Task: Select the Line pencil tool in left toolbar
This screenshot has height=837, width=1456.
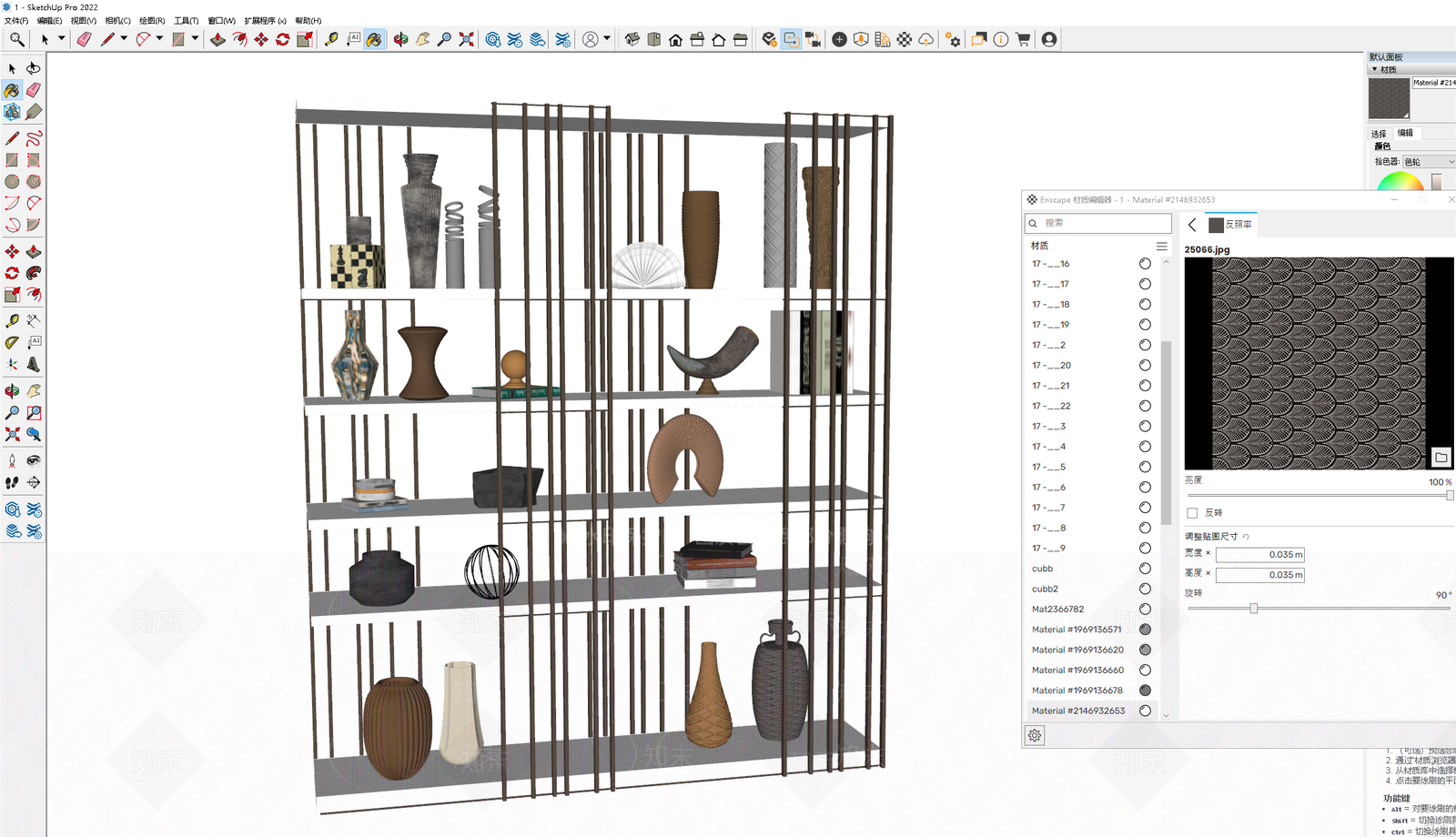Action: click(x=12, y=138)
